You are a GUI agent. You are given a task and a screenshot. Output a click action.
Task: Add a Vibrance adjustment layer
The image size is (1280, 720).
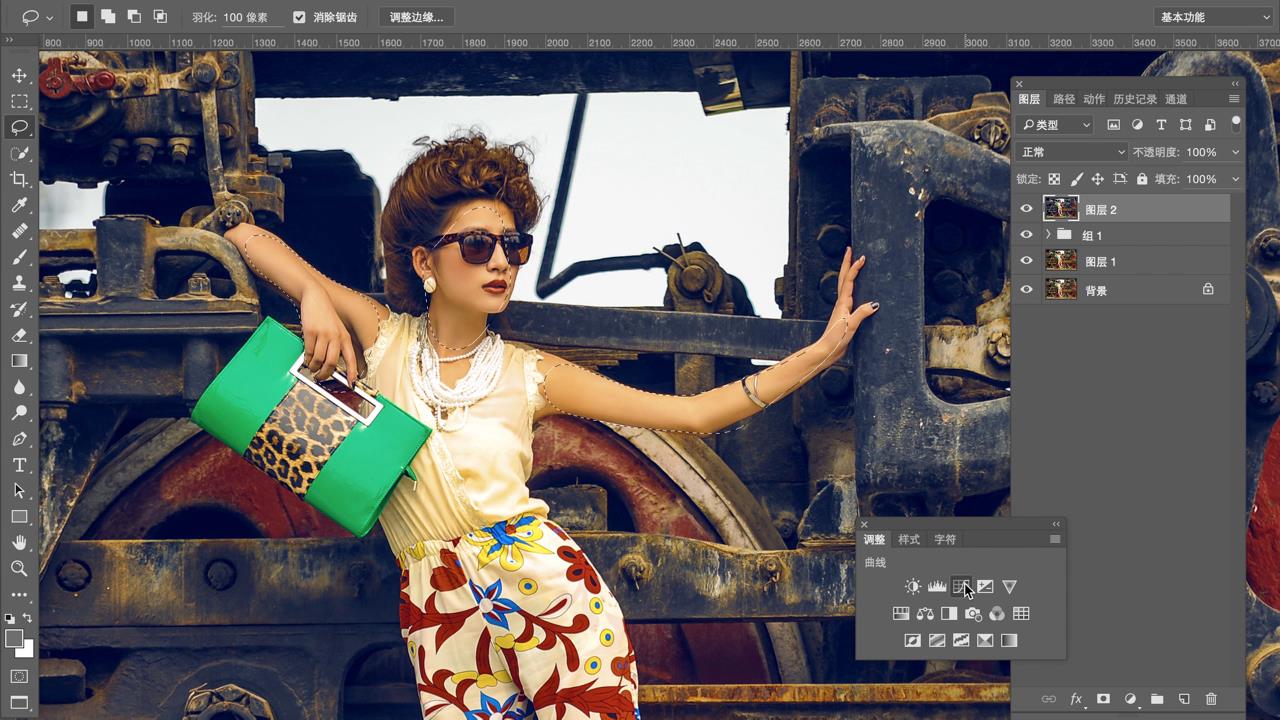(x=1009, y=587)
